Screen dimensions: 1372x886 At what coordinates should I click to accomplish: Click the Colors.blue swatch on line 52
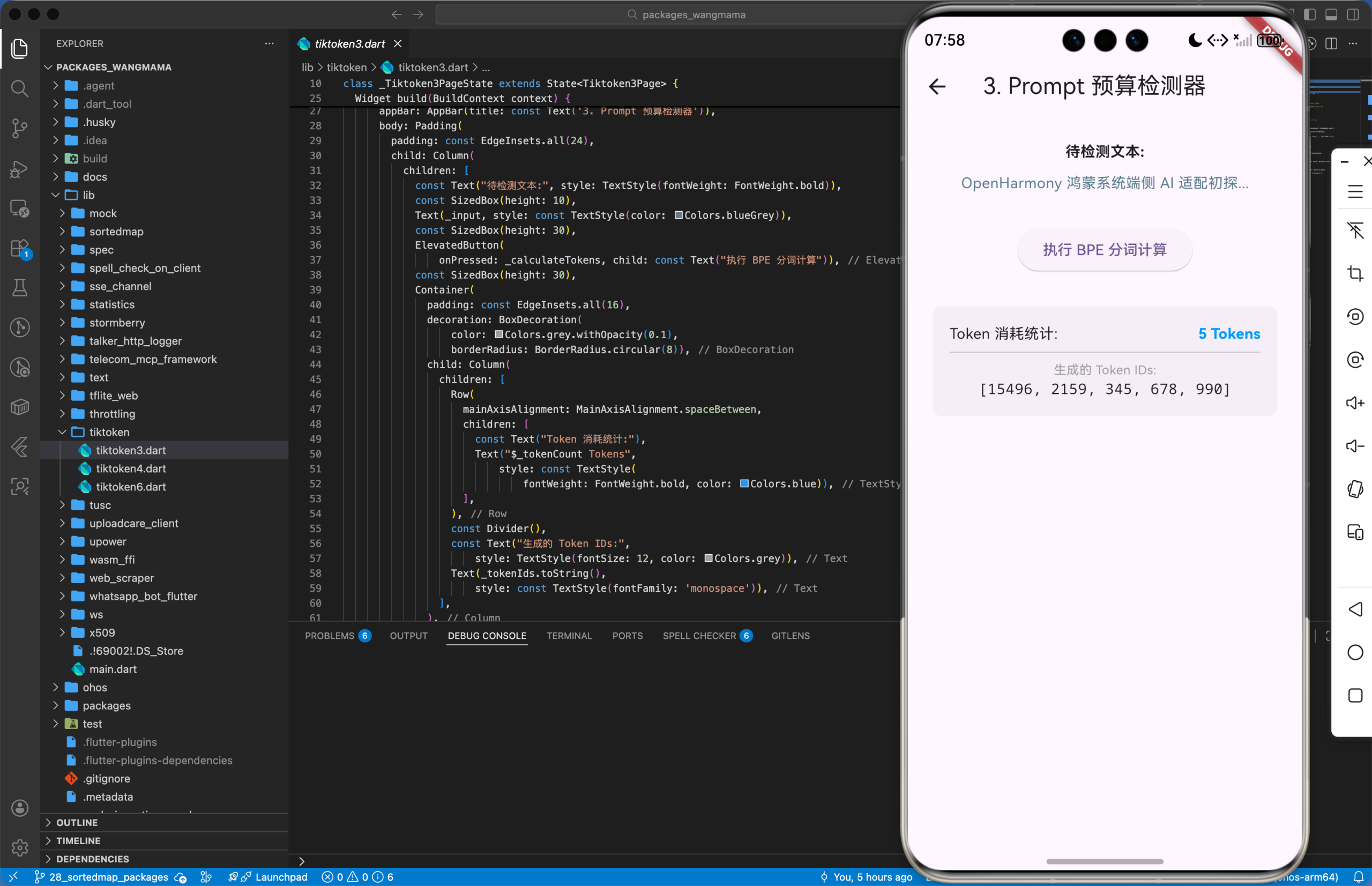tap(744, 484)
